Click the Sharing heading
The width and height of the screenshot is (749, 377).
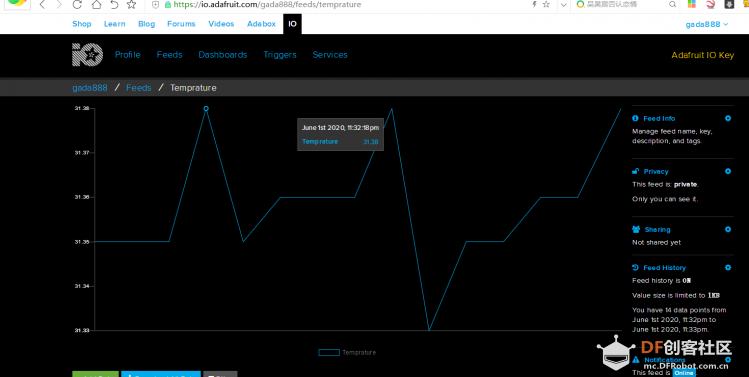tap(657, 230)
